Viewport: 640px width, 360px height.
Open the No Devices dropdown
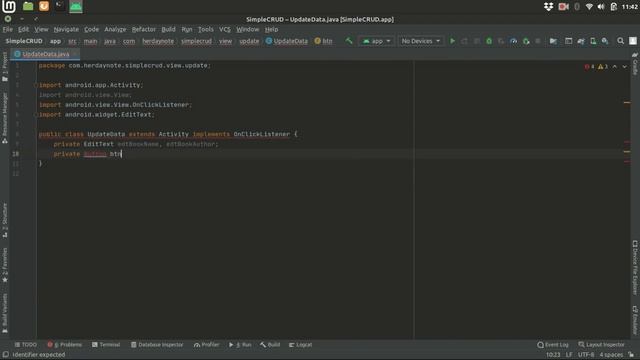click(420, 41)
